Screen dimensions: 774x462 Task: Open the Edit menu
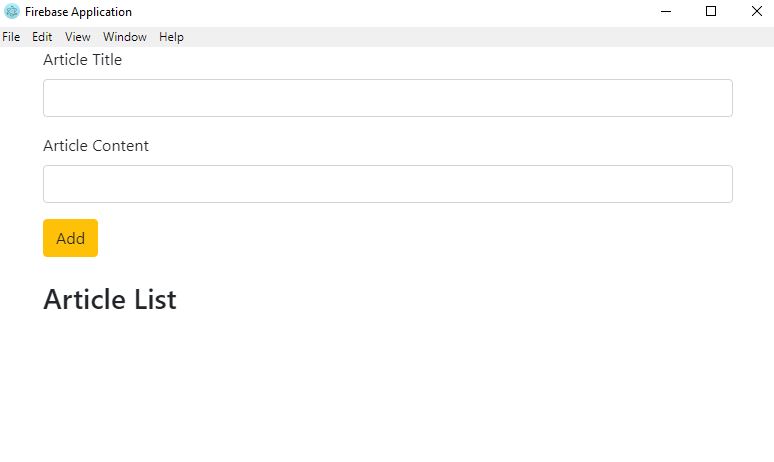tap(42, 37)
